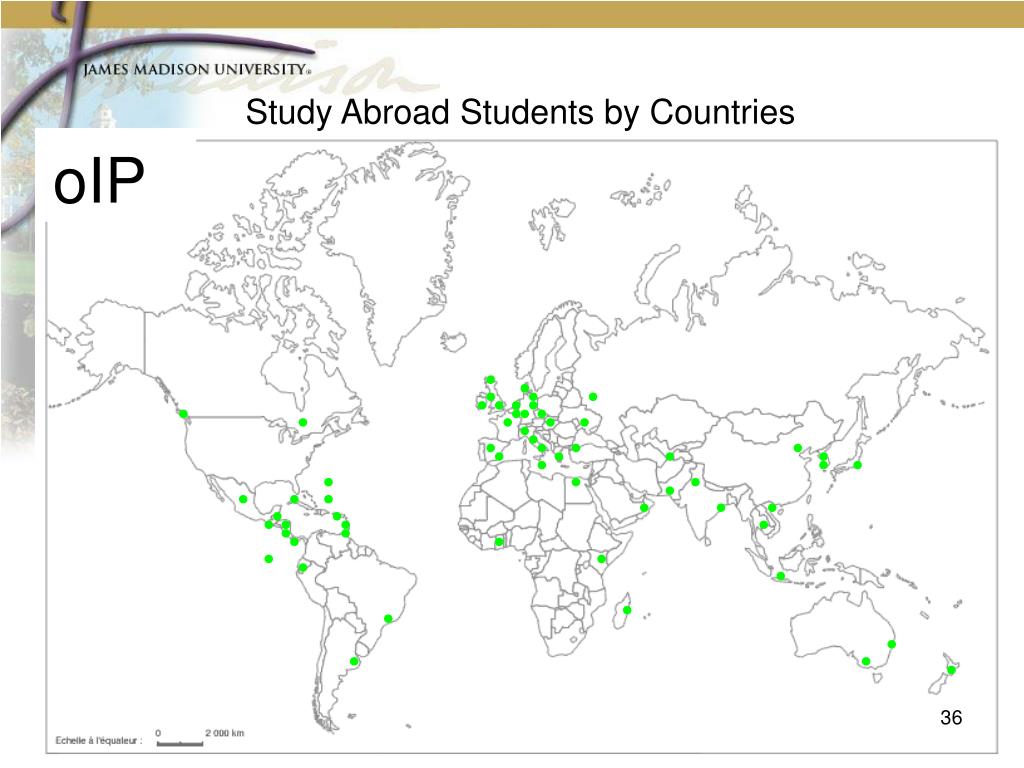Click the green dot on Brazil's coast
Image resolution: width=1024 pixels, height=768 pixels.
pos(389,618)
